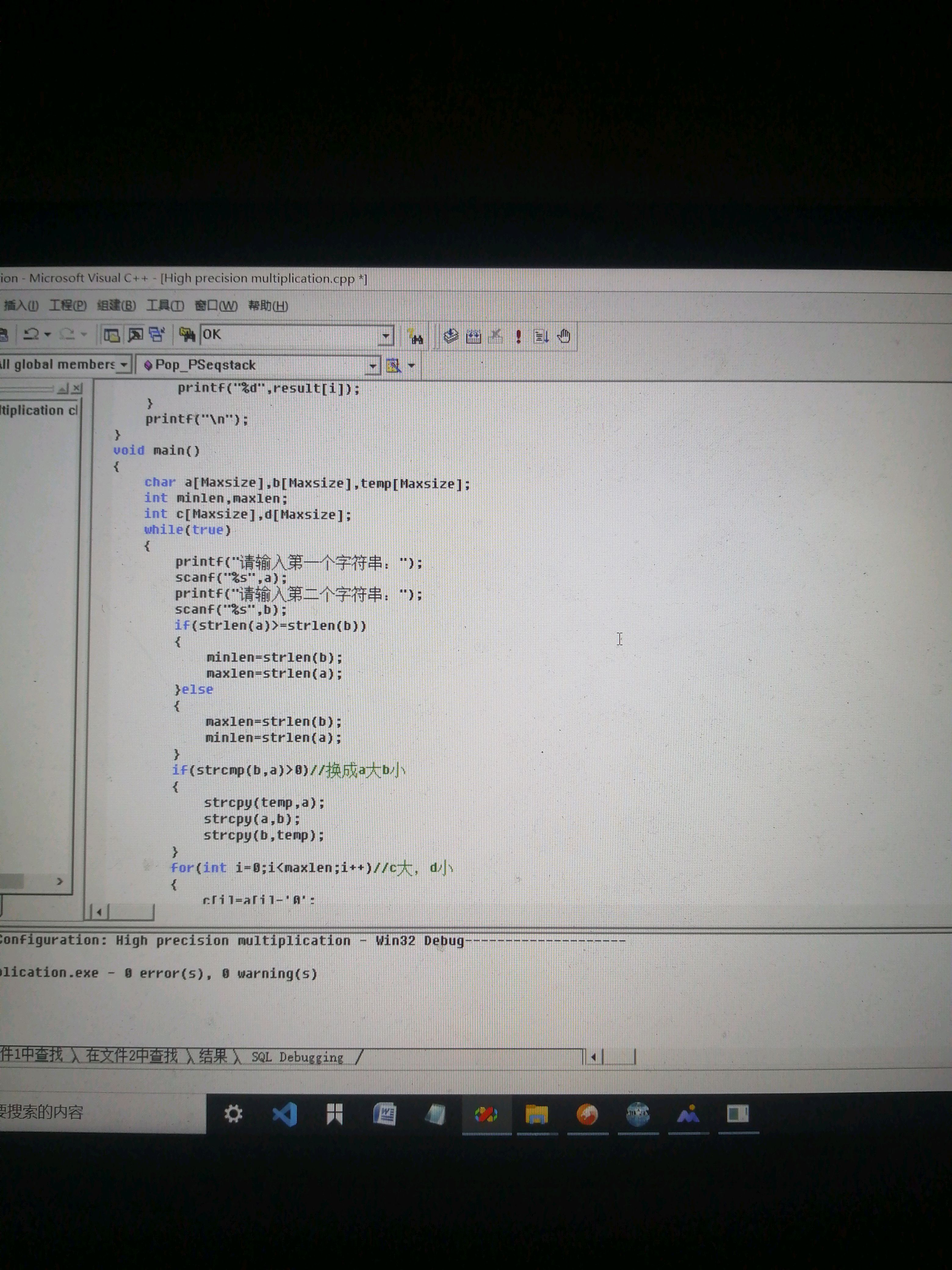Open the 插入(I) menu
Image resolution: width=952 pixels, height=1270 pixels.
[21, 306]
